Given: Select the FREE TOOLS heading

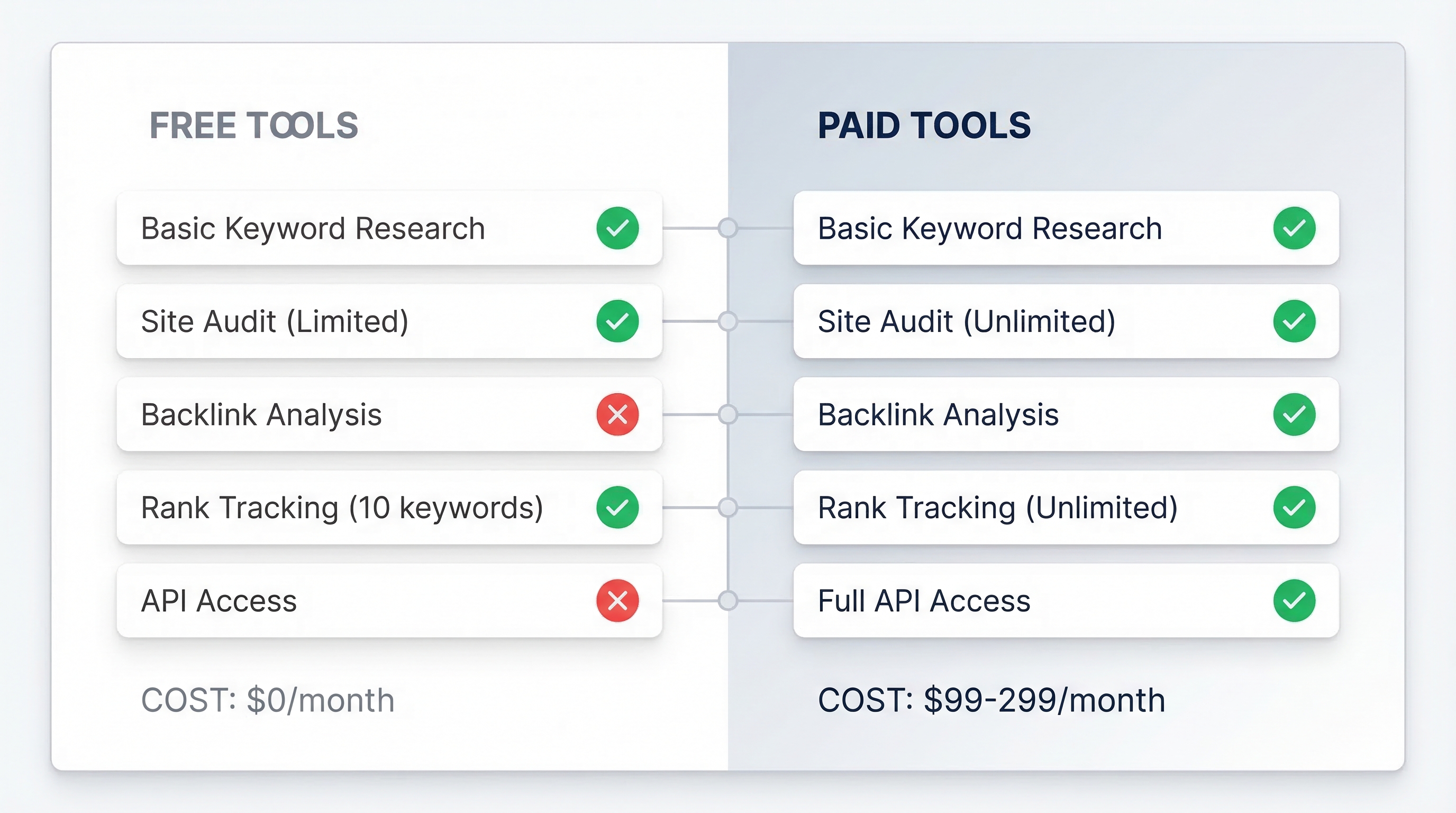Looking at the screenshot, I should (254, 125).
